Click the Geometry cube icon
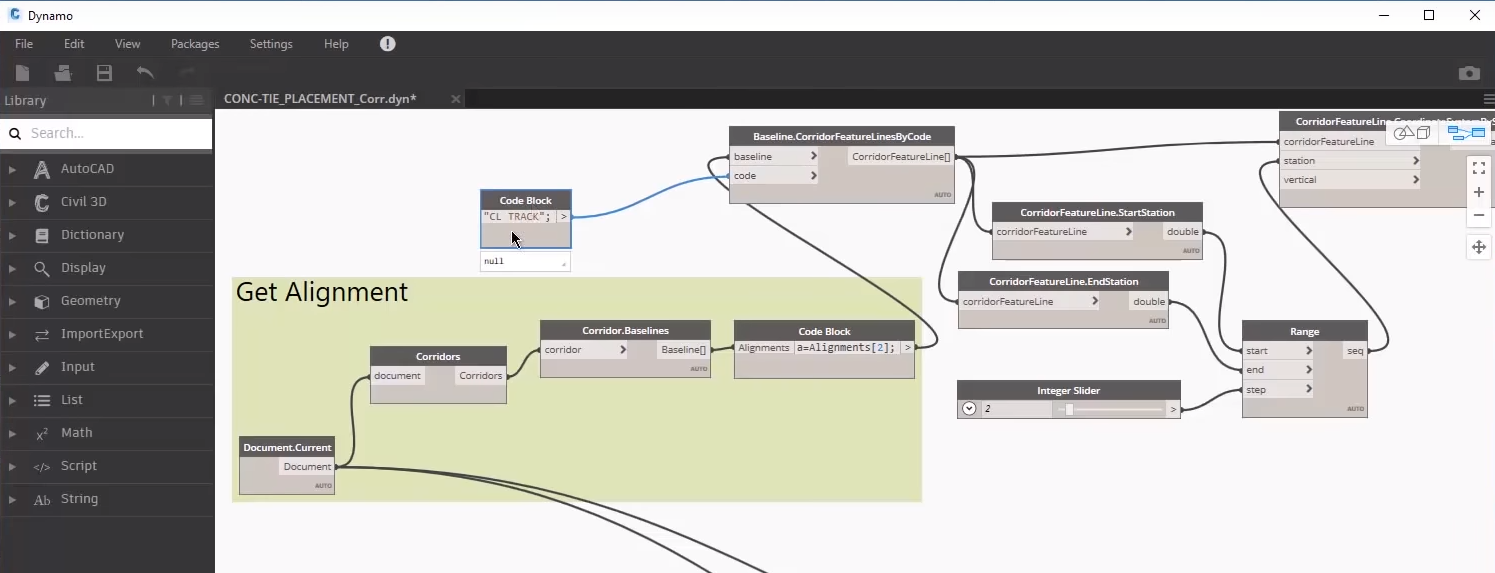 pos(42,301)
